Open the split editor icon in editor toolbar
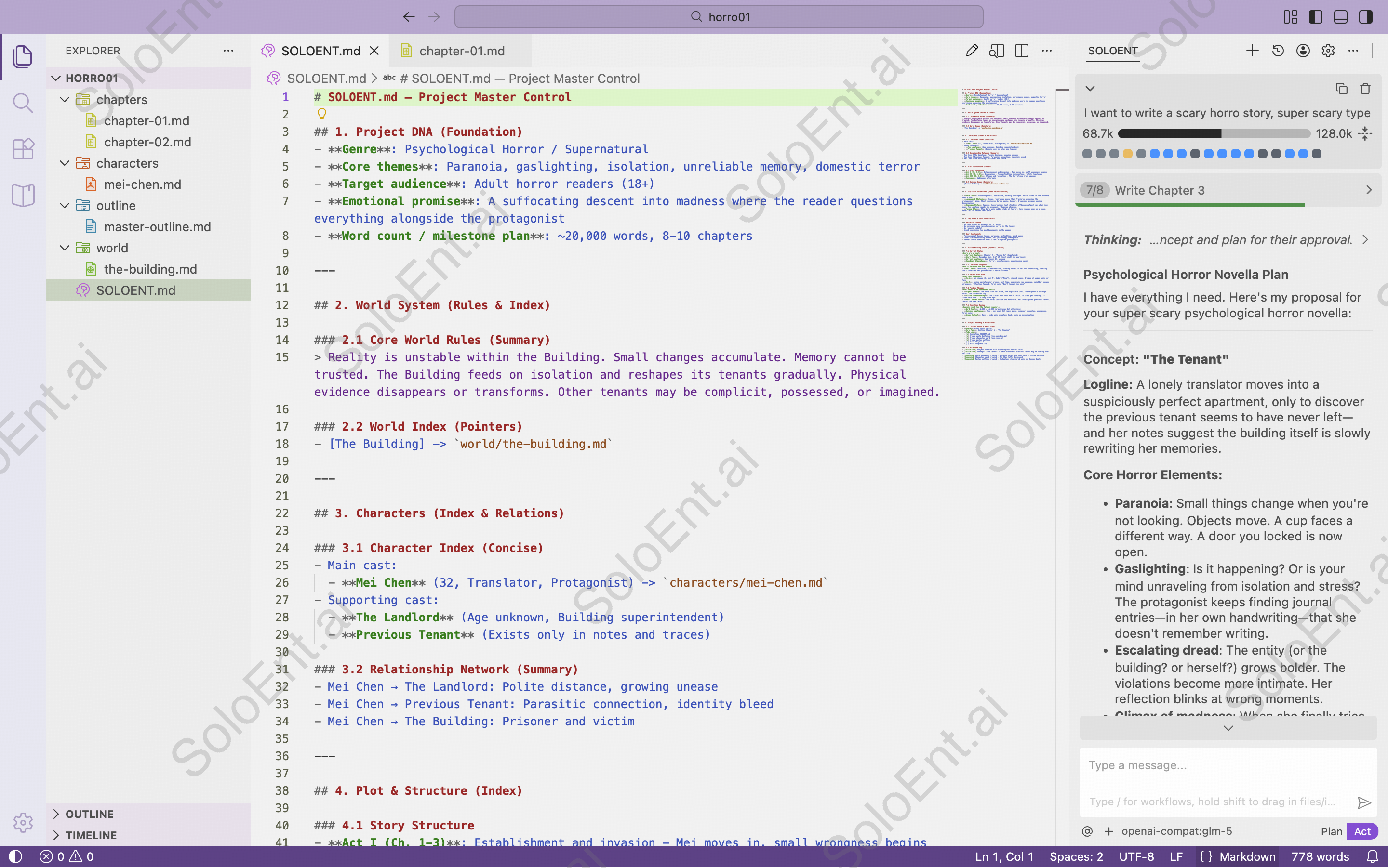This screenshot has height=868, width=1388. pyautogui.click(x=1022, y=51)
